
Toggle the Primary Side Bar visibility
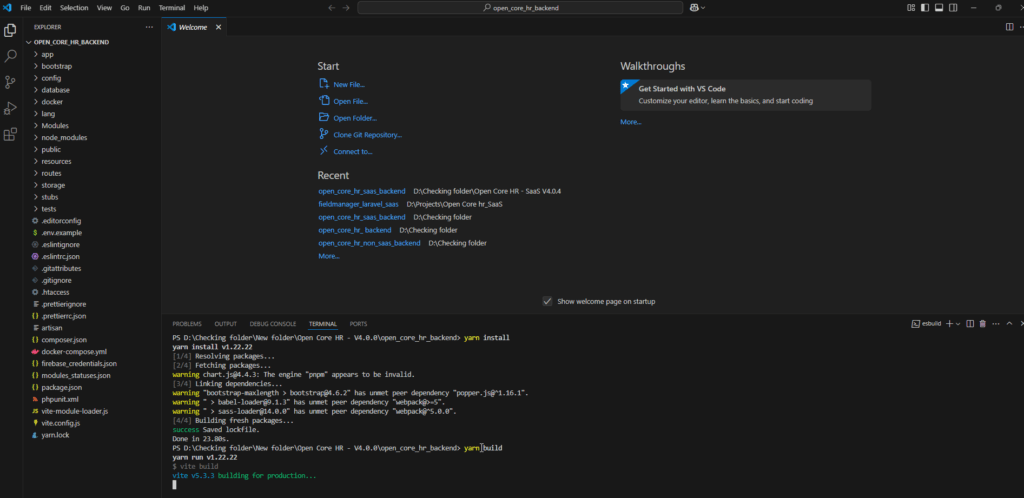tap(925, 8)
